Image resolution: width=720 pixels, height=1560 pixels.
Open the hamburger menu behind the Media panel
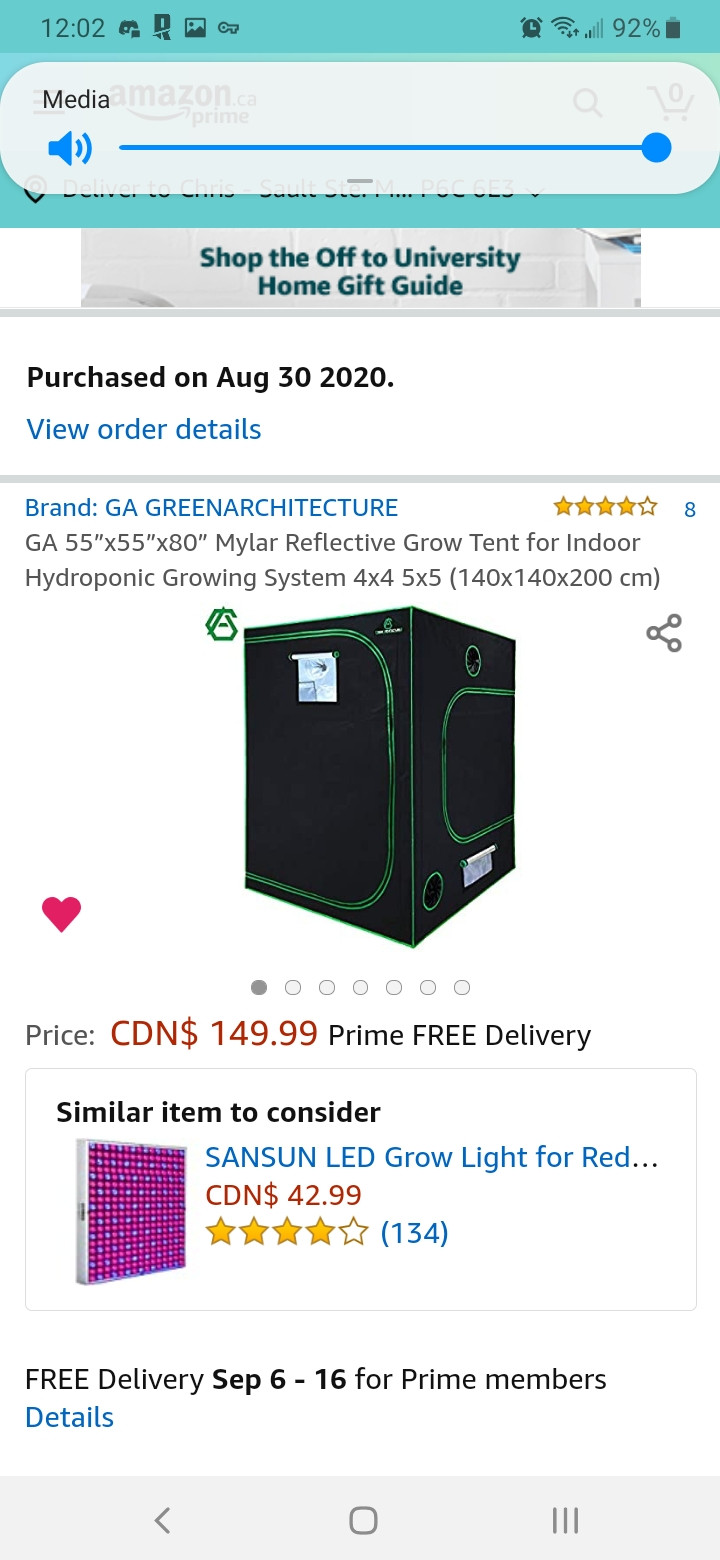pos(46,102)
